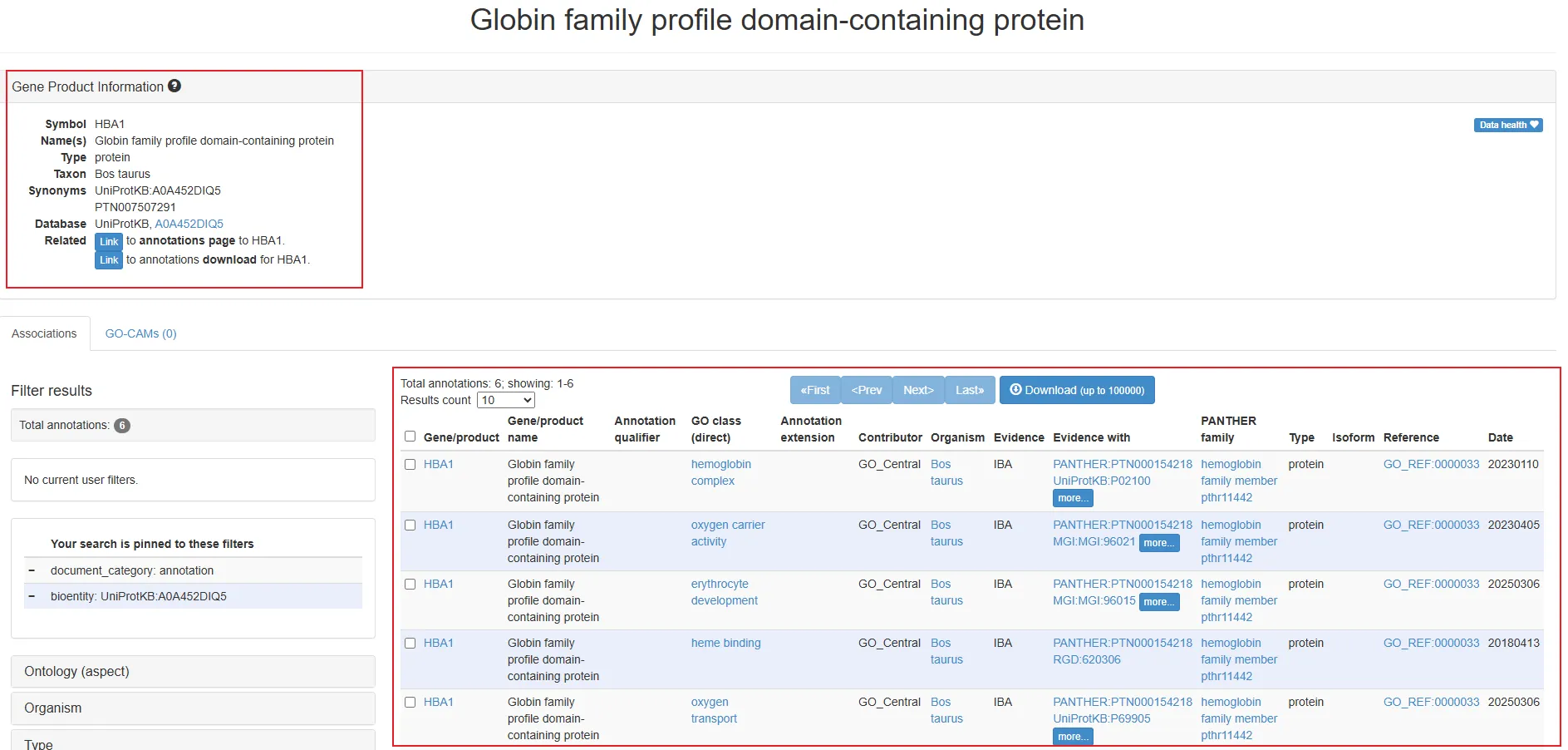Expand the Ontology (aspect) filter
This screenshot has height=750, width=1568.
(193, 671)
